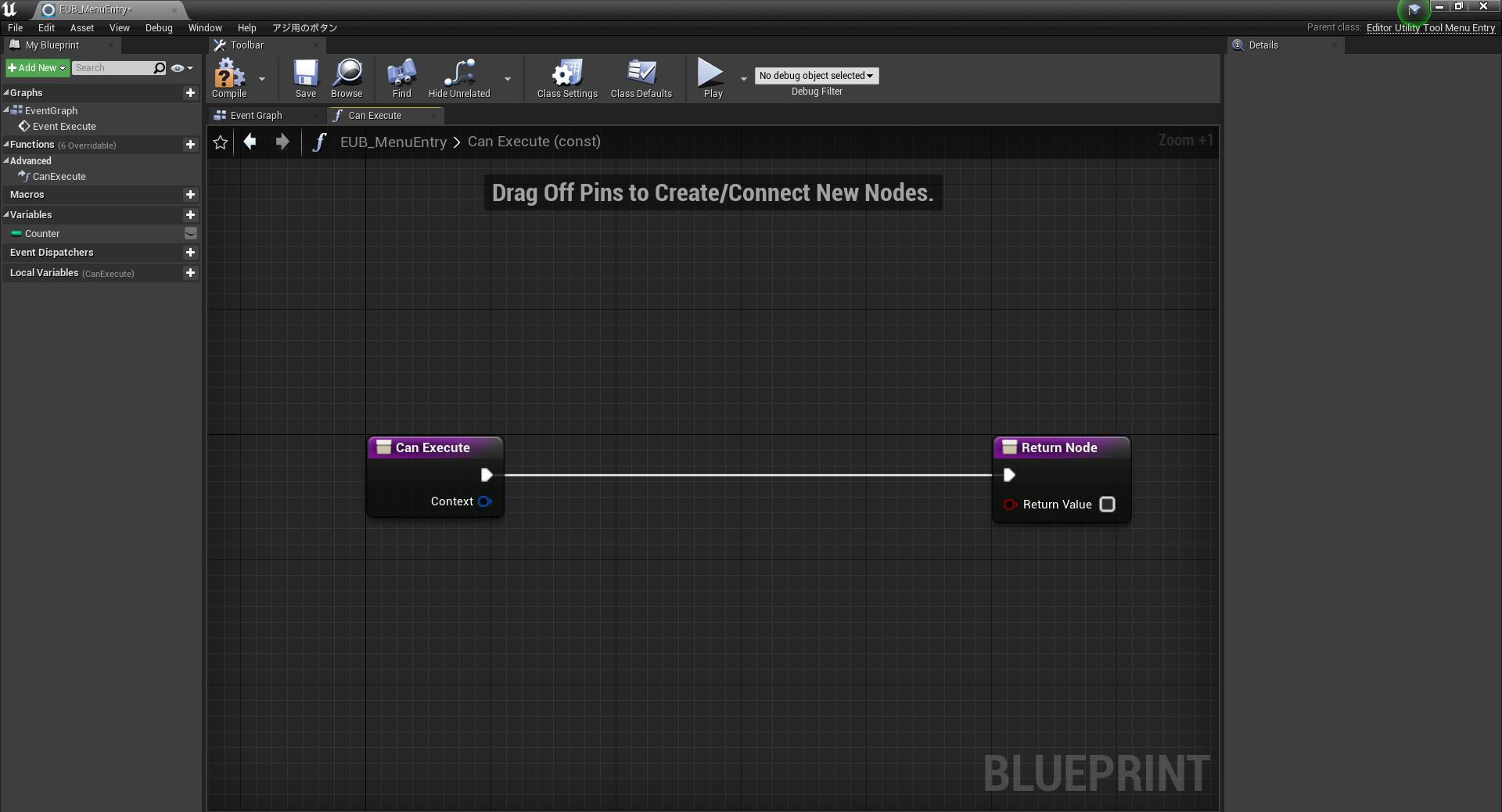
Task: Open the Help menu
Action: [x=247, y=28]
